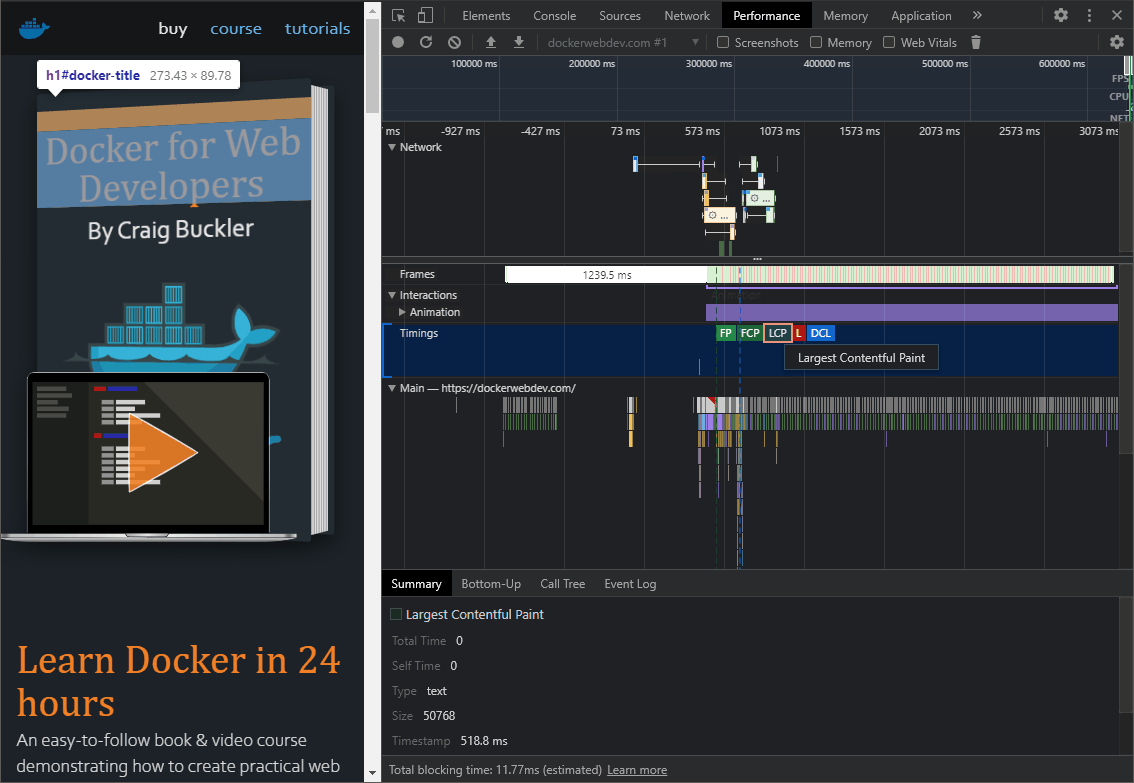The width and height of the screenshot is (1134, 783).
Task: Click the Learn more link
Action: coord(637,770)
